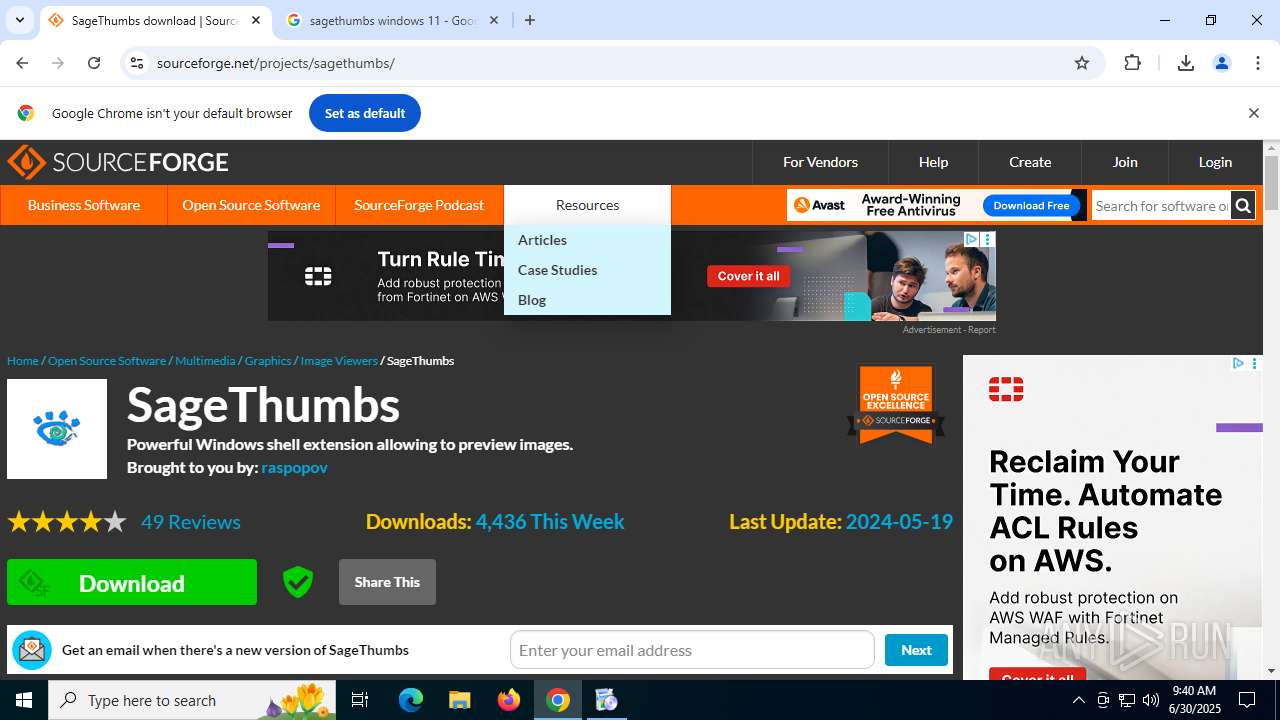
Task: Click the SageThumbs project eye logo
Action: point(57,429)
